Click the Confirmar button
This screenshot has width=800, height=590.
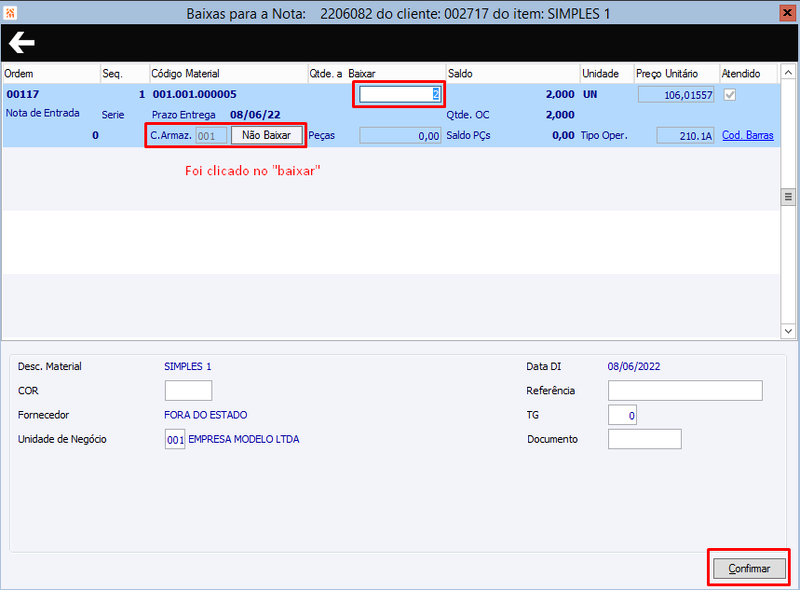[749, 568]
